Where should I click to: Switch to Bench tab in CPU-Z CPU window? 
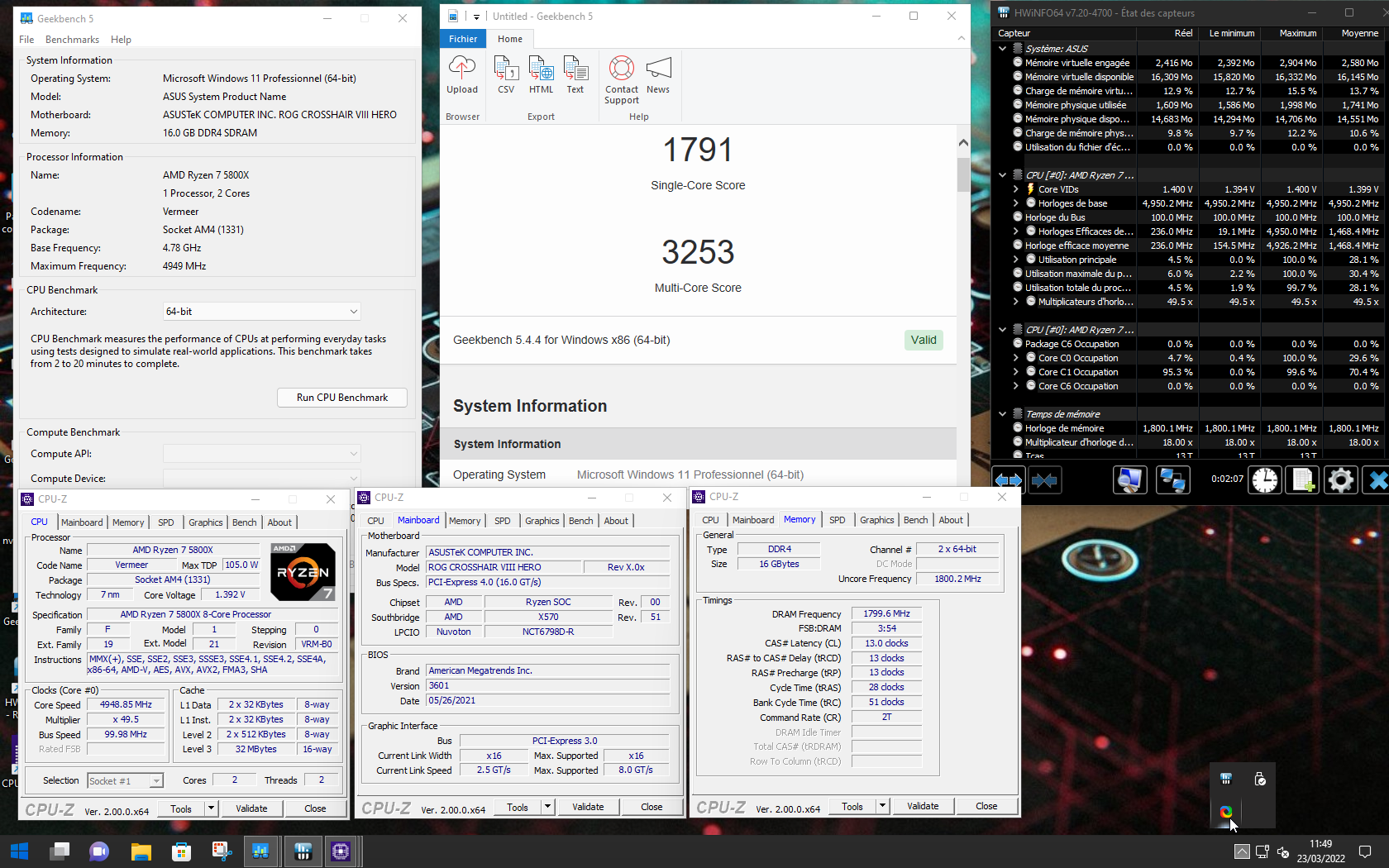pos(244,522)
